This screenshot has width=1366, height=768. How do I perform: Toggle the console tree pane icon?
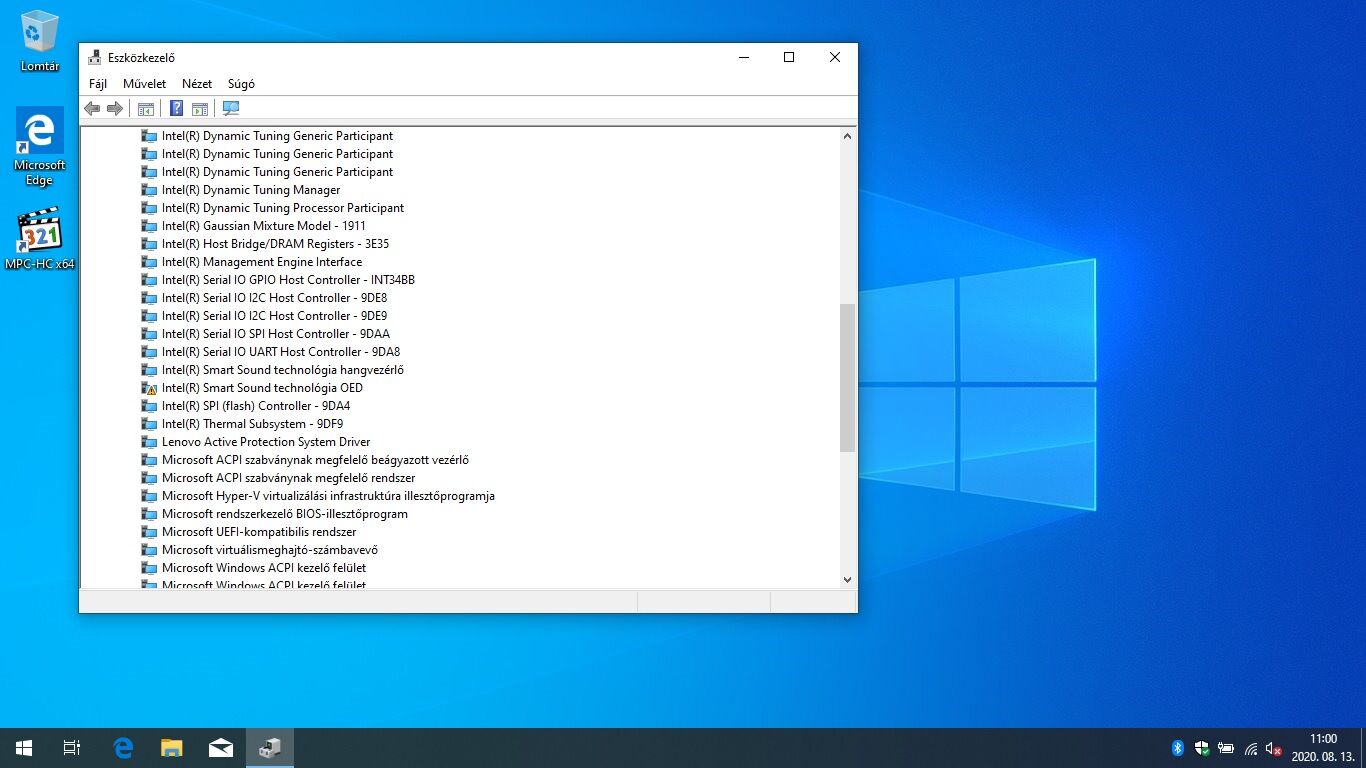click(146, 108)
